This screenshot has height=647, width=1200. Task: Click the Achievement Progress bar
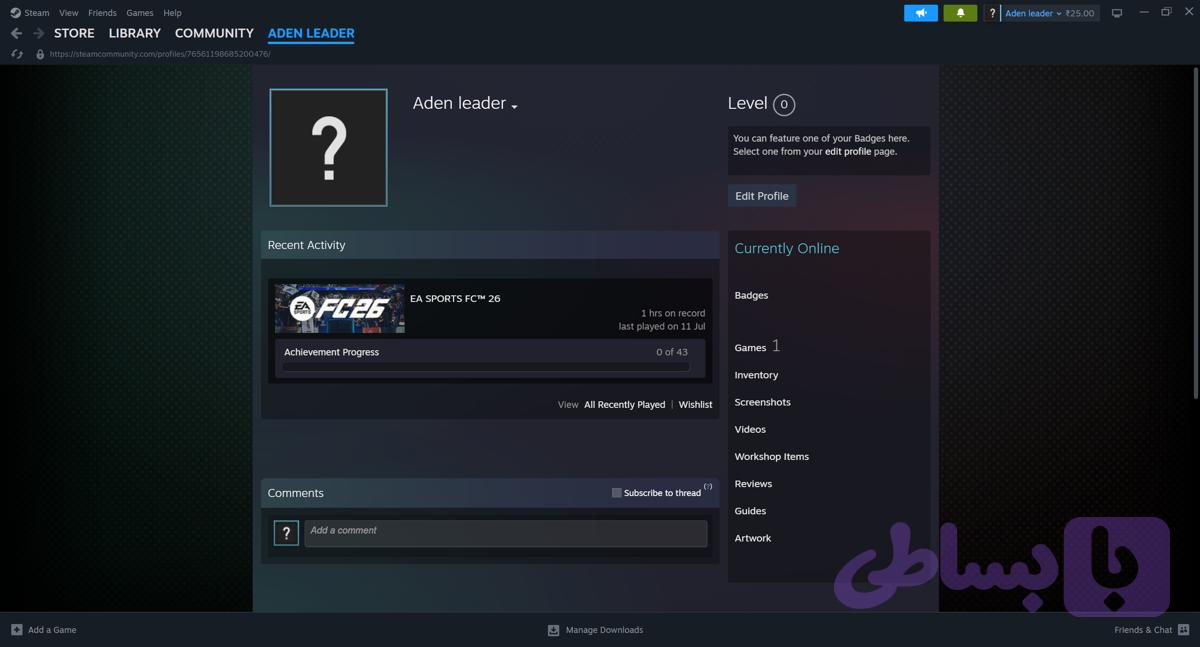(x=486, y=367)
